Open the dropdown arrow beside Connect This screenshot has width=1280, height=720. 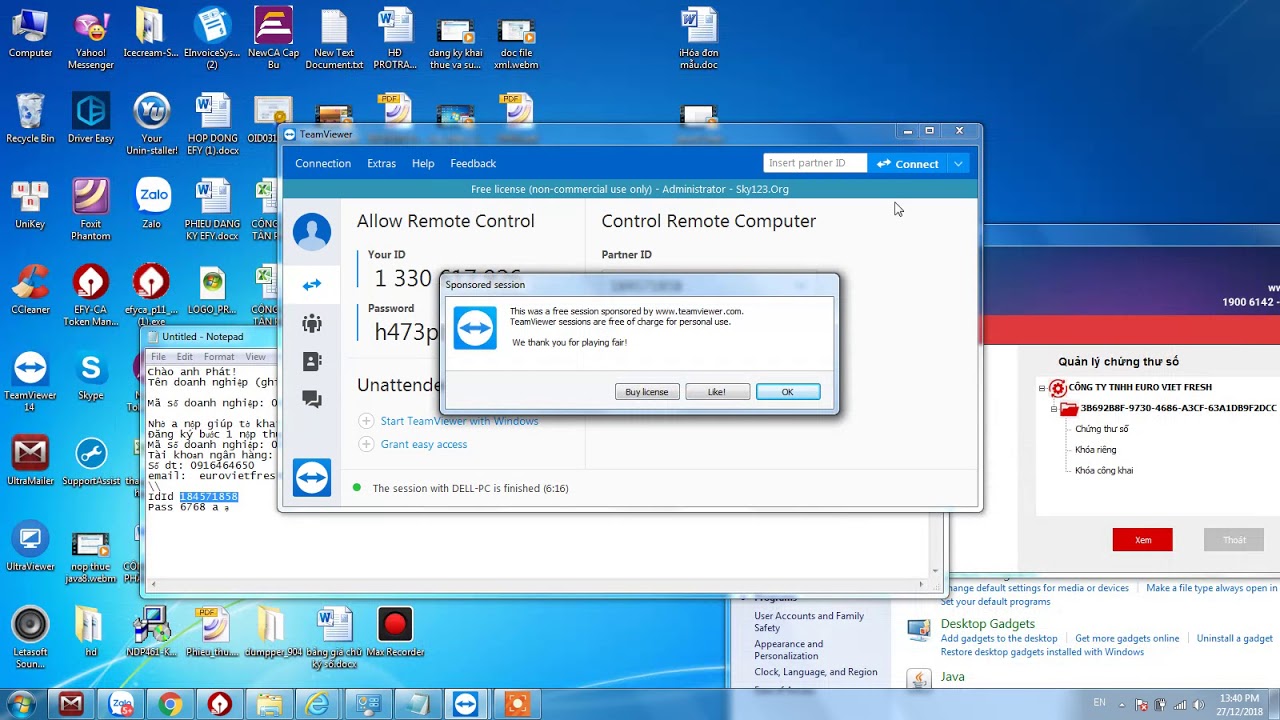click(x=958, y=163)
